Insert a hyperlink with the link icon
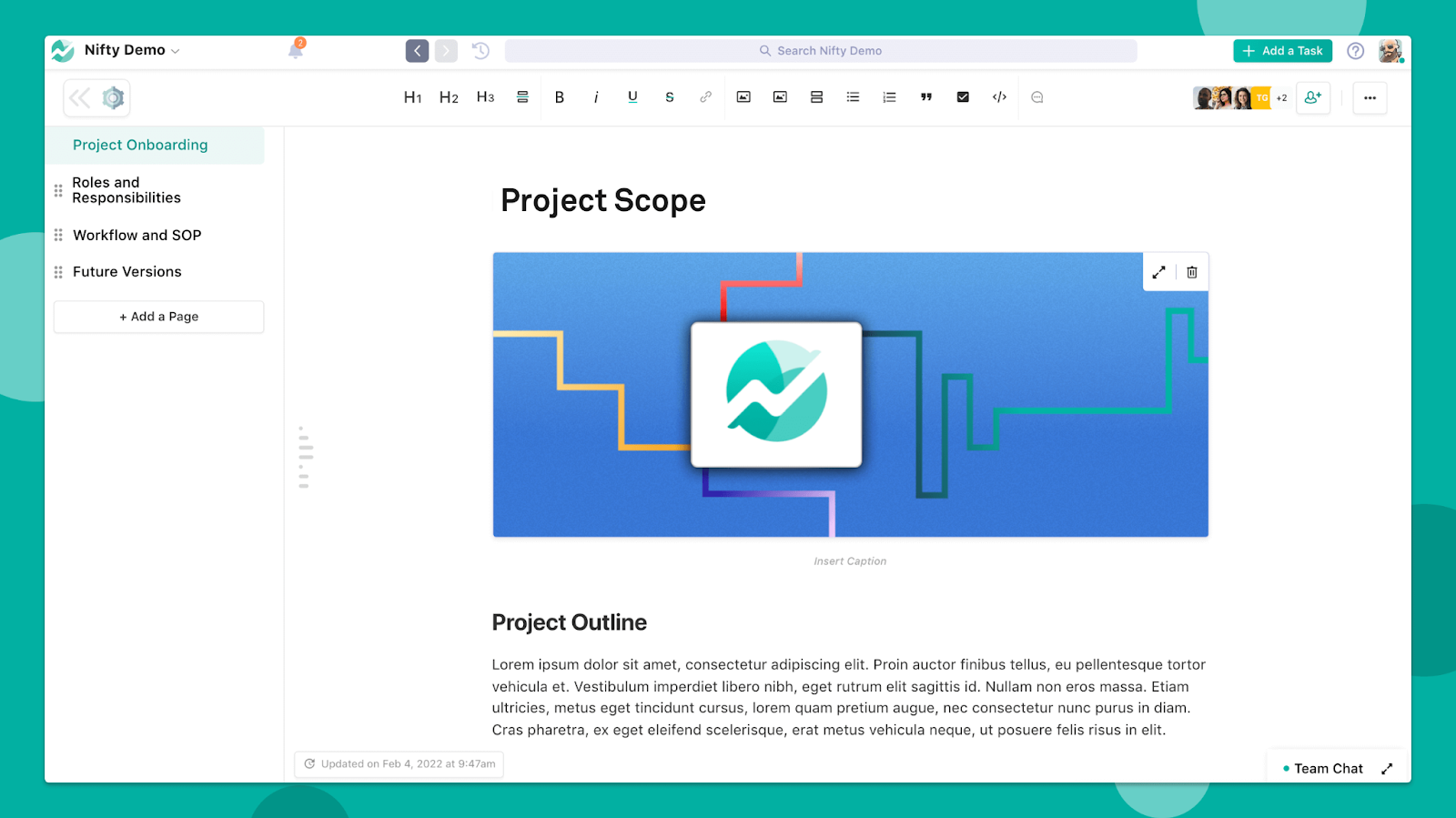Viewport: 1456px width, 818px height. 705,97
